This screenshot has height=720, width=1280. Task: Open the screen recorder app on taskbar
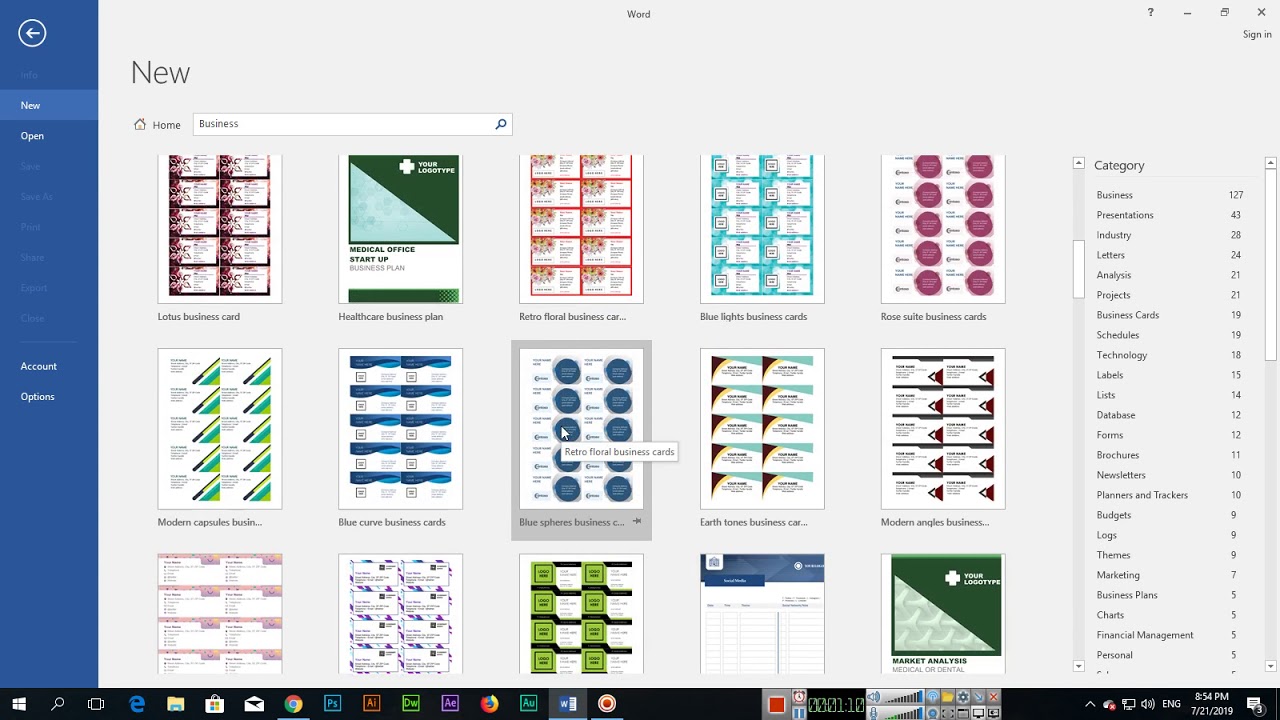coord(607,704)
